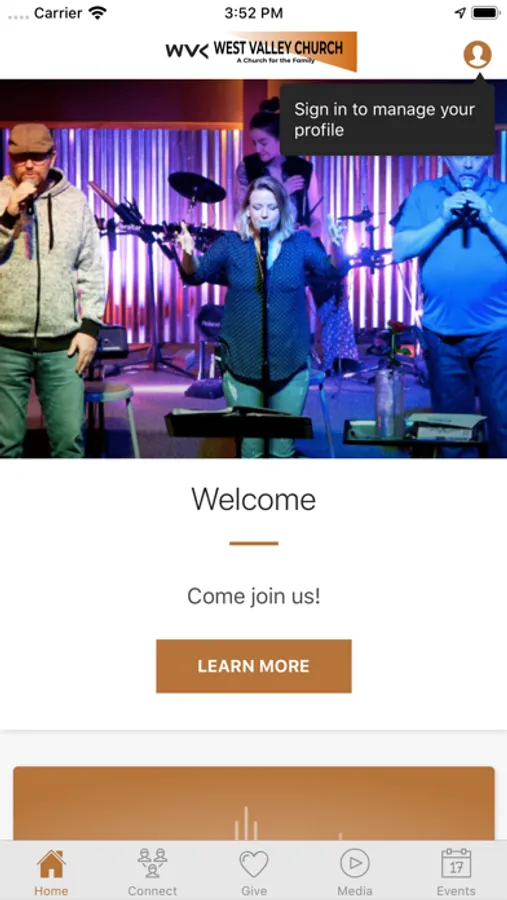Image resolution: width=507 pixels, height=900 pixels.
Task: Select the Connect tab label
Action: [x=152, y=891]
